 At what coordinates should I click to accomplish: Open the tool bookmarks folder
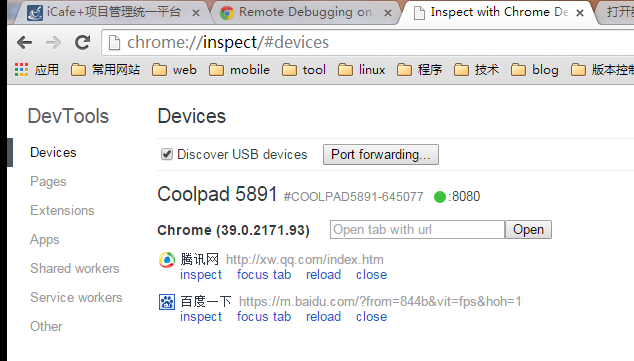pyautogui.click(x=304, y=70)
